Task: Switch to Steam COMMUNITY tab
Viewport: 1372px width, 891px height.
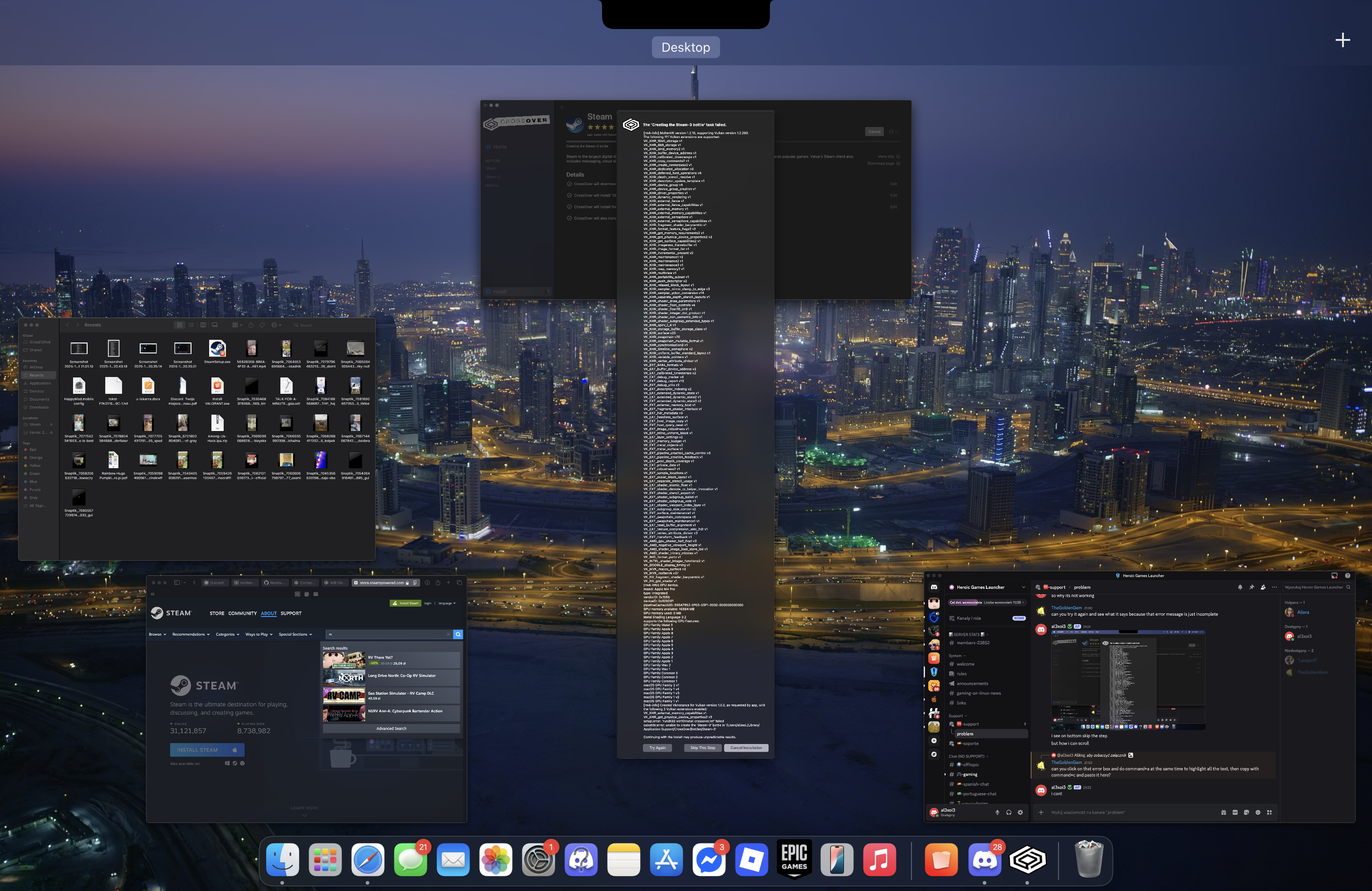Action: (x=242, y=613)
